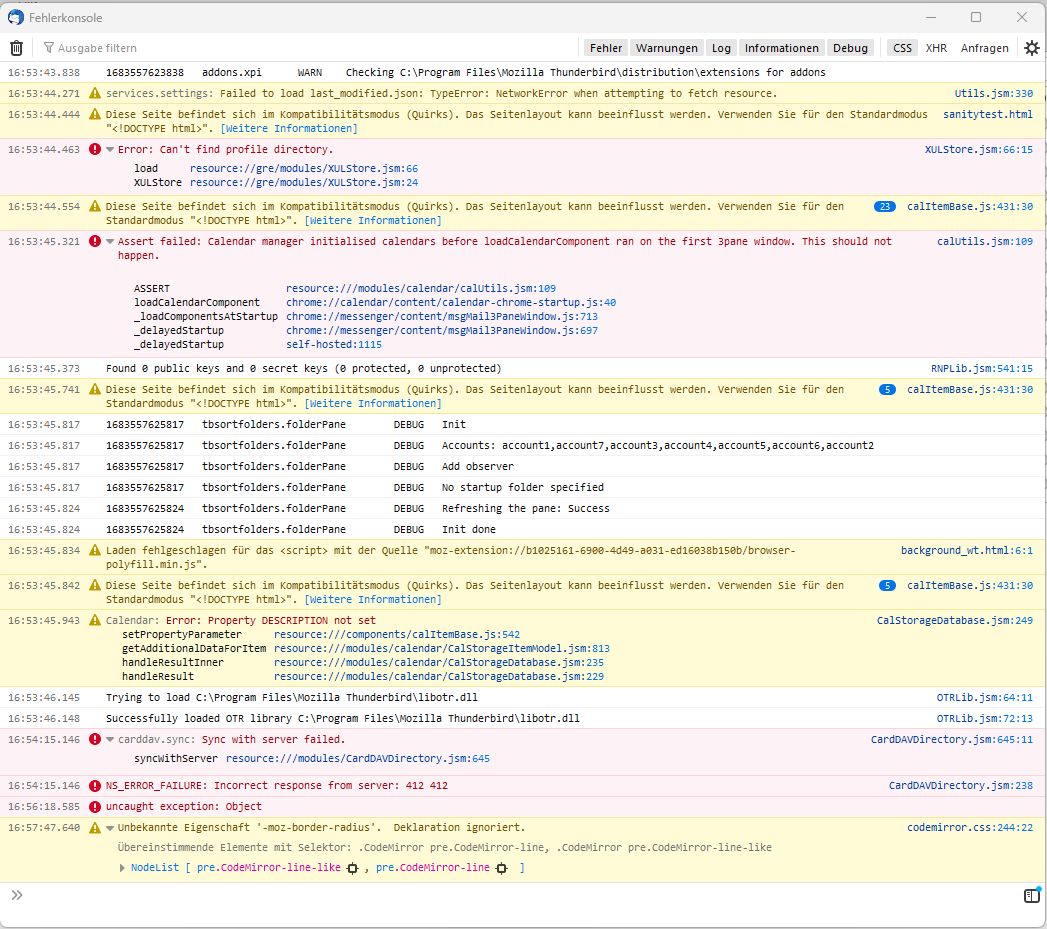Expand the NodeList object
This screenshot has height=929, width=1047.
click(x=123, y=868)
